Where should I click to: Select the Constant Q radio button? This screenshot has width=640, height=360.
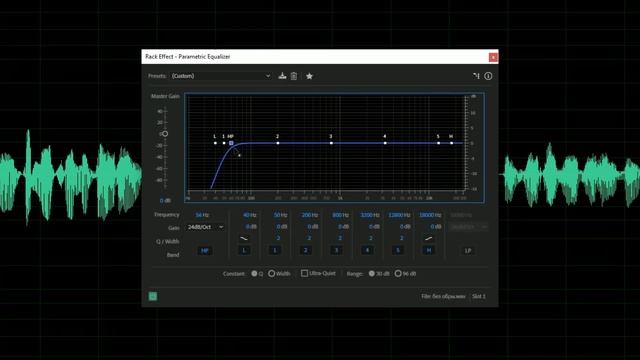click(x=254, y=273)
